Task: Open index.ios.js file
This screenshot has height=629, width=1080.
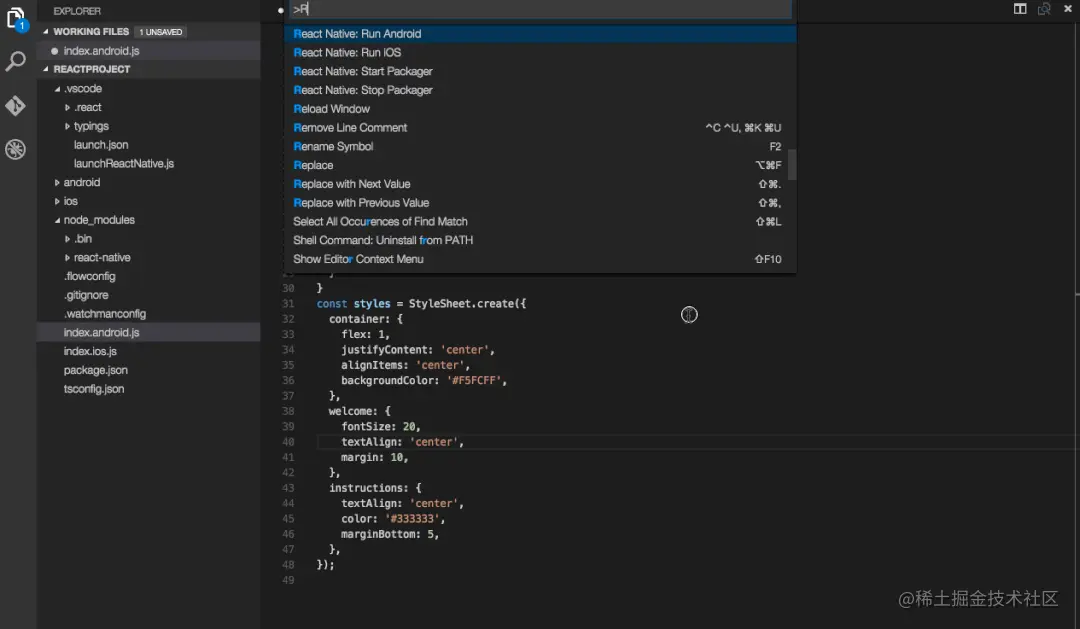Action: click(x=90, y=351)
